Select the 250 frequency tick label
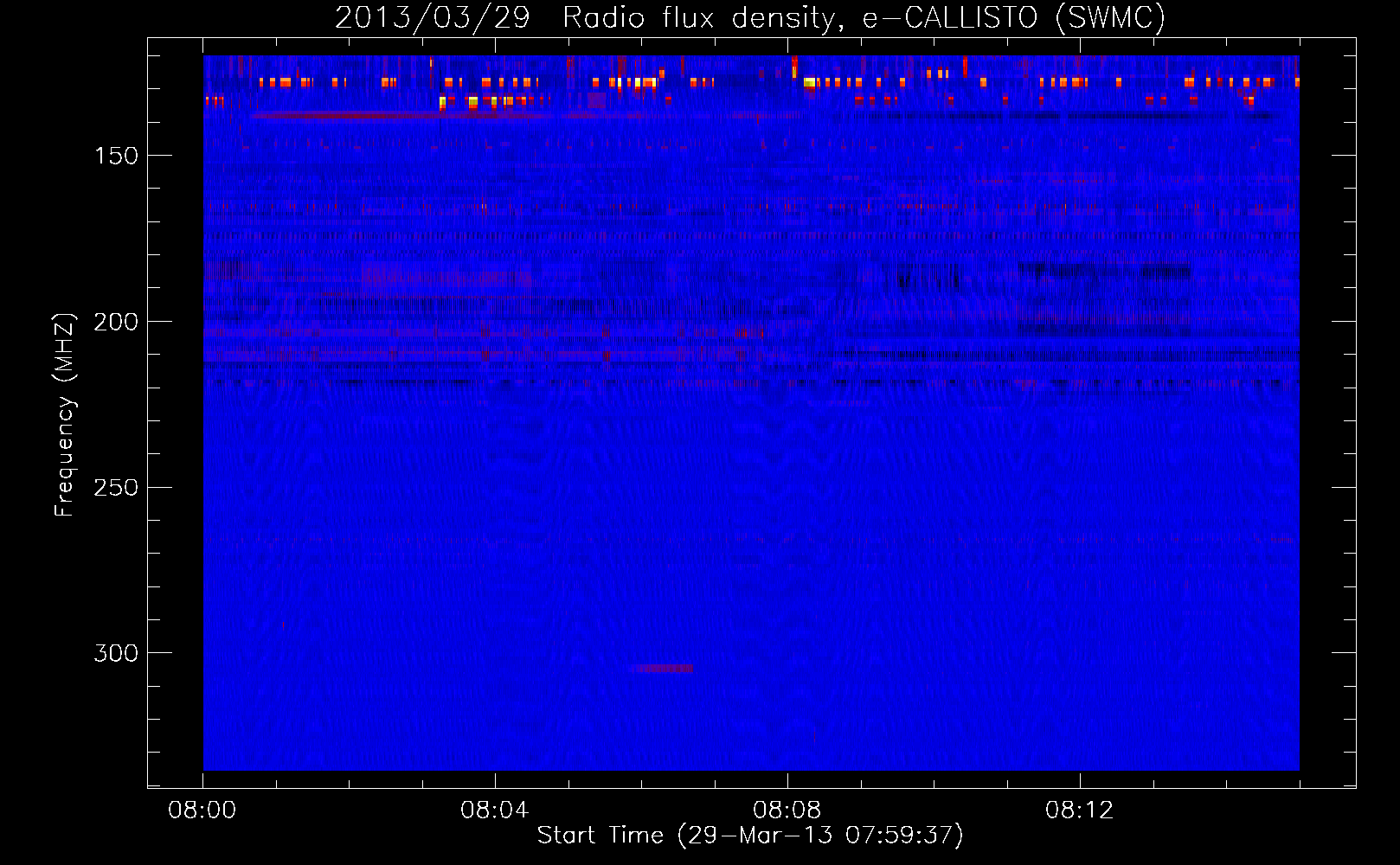 (x=116, y=487)
